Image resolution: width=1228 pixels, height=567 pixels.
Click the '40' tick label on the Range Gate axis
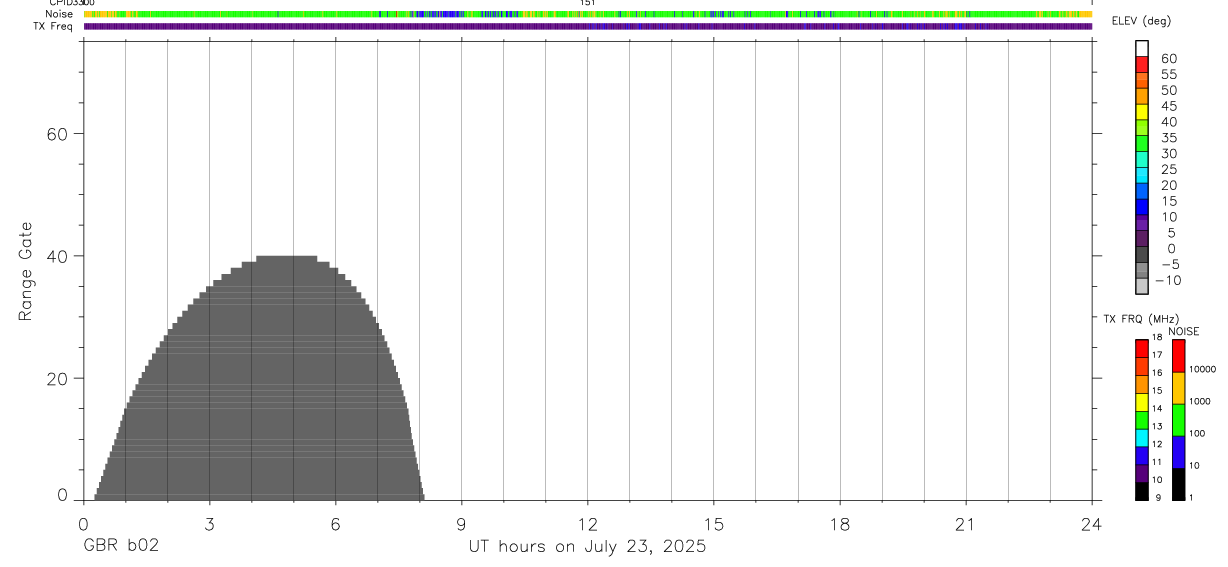(x=57, y=256)
